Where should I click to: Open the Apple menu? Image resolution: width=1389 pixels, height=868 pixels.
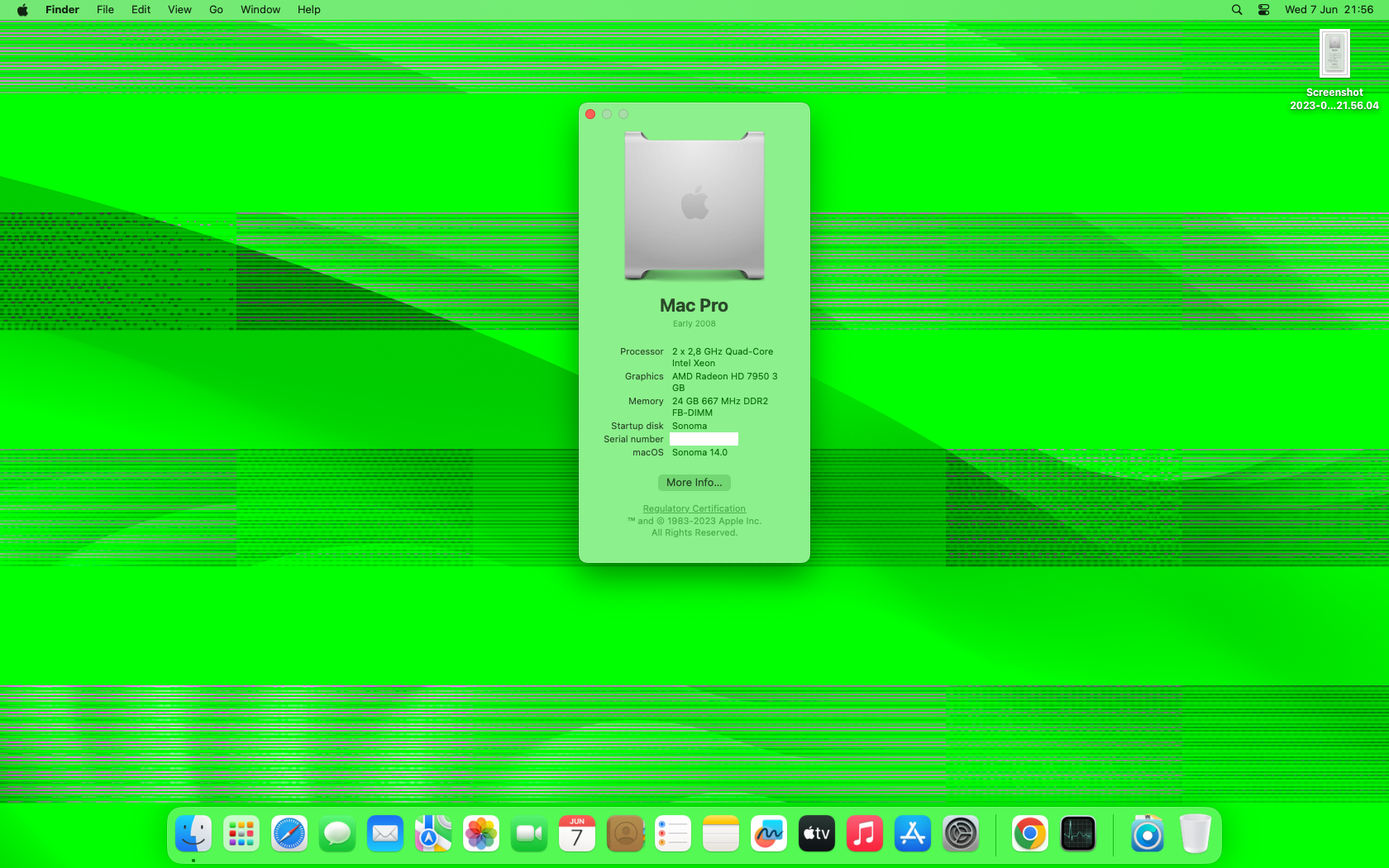click(x=22, y=10)
